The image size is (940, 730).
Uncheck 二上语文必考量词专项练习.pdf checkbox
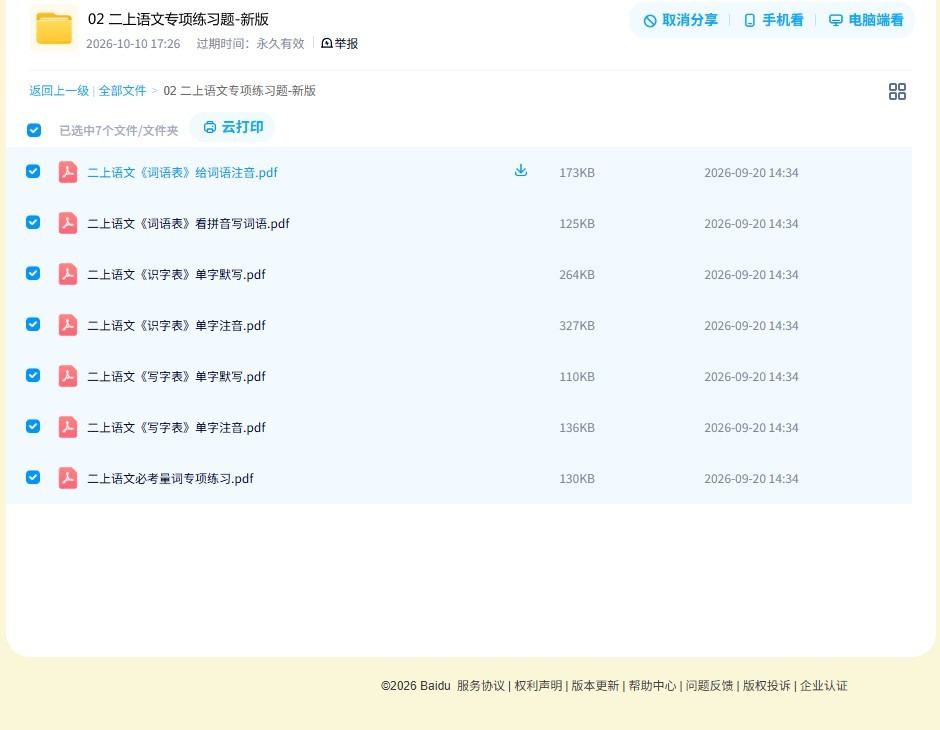click(x=33, y=477)
